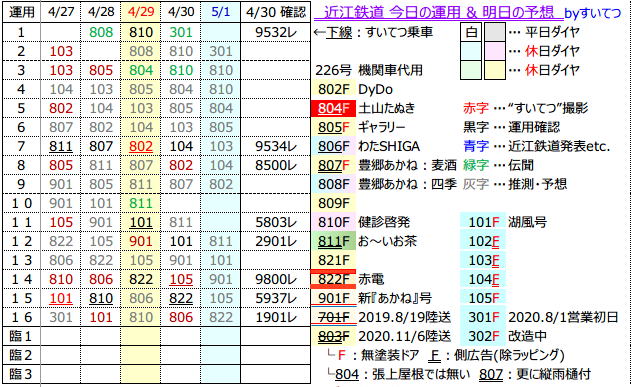Click the underlined red 101 in row 15
Image resolution: width=631 pixels, height=387 pixels.
(x=61, y=298)
